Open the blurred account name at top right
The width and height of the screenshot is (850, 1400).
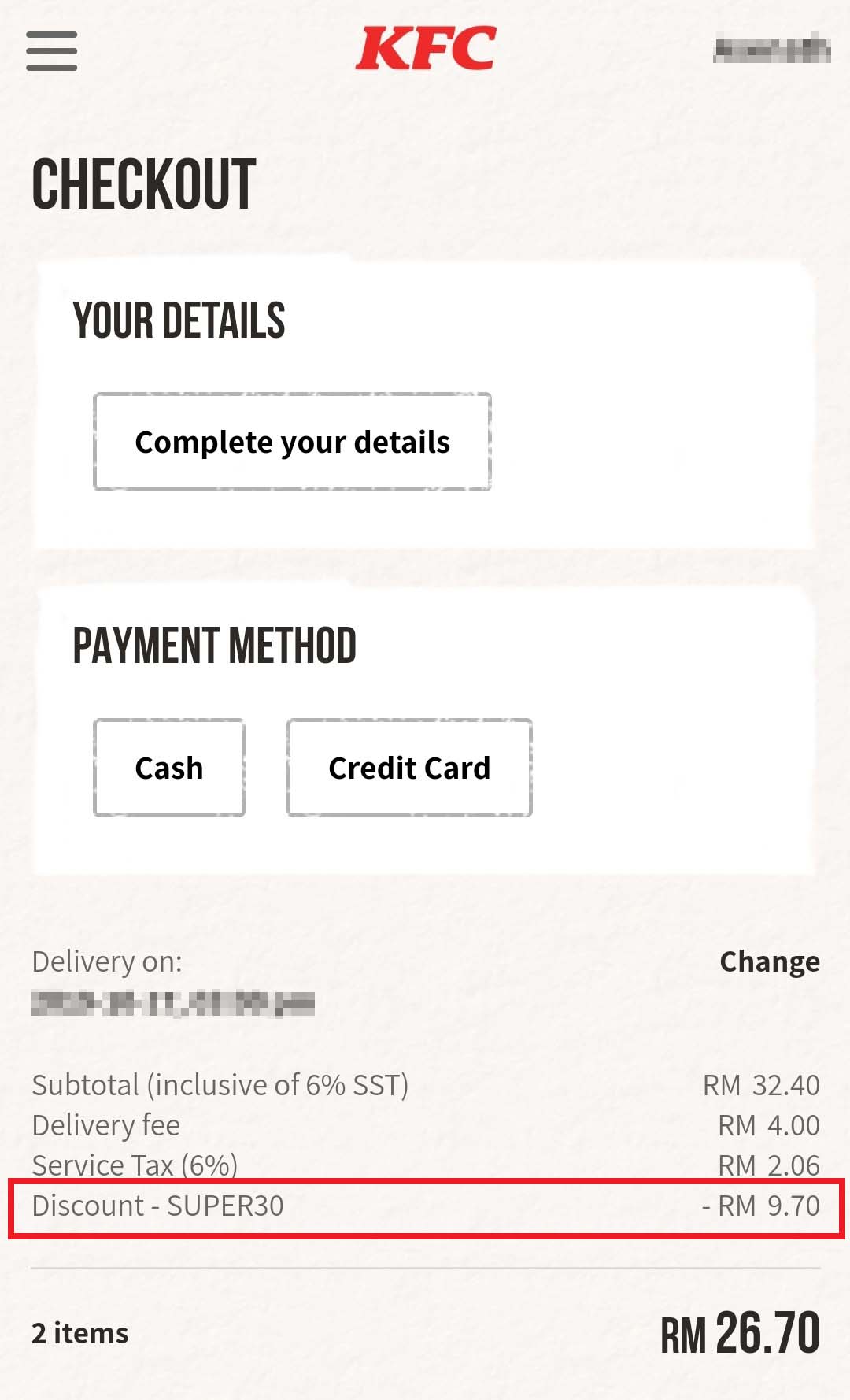pos(771,50)
